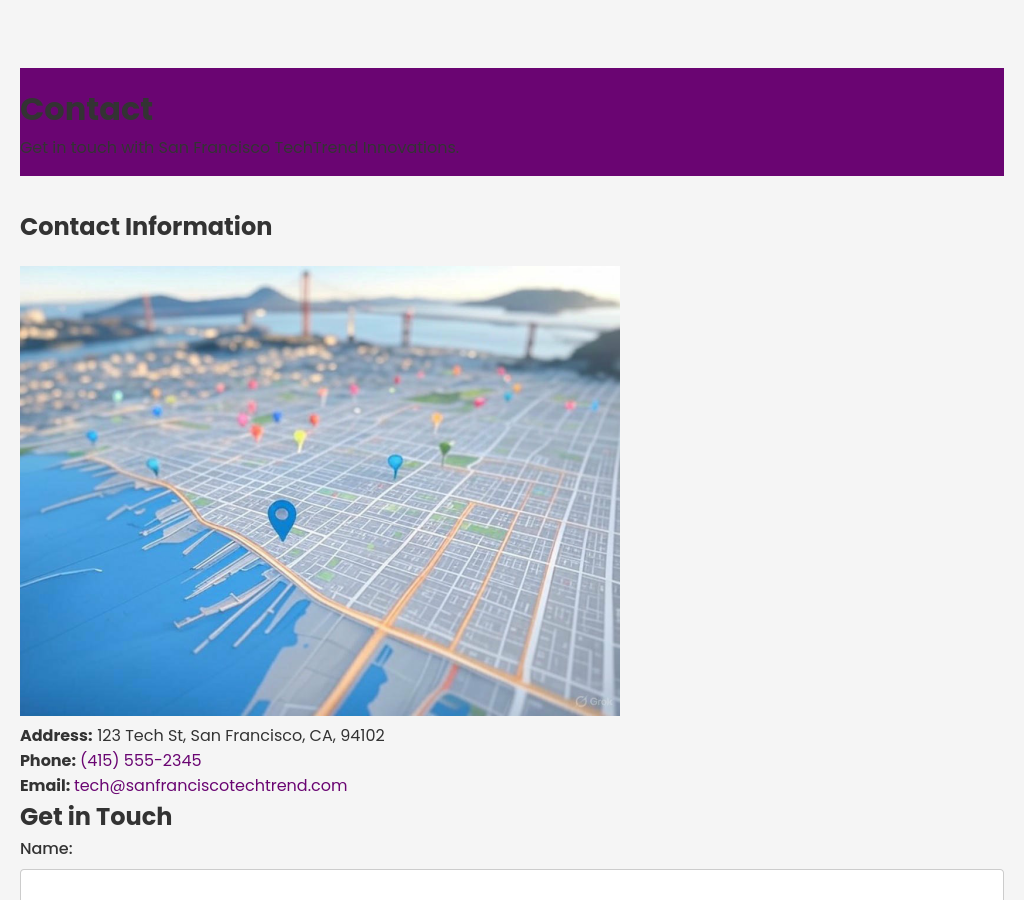Click the bold Email: label
Image resolution: width=1024 pixels, height=900 pixels.
[x=45, y=786]
